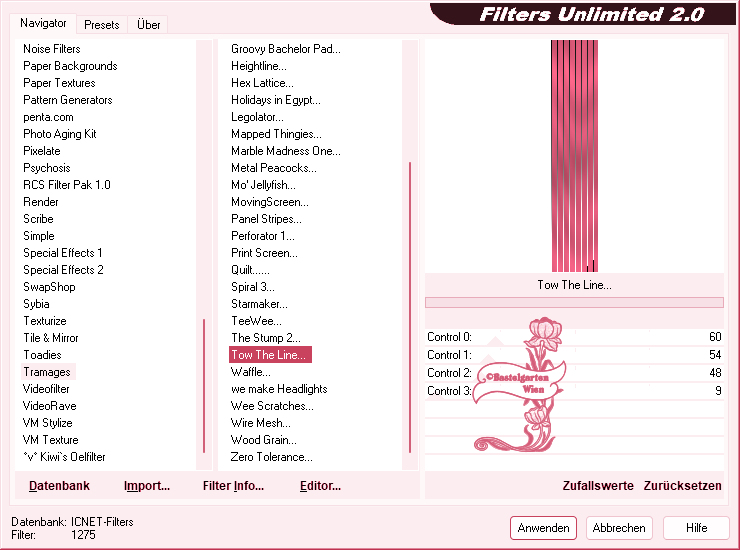Select Paper Backgrounds category
Screen dimensions: 740x550
pyautogui.click(x=70, y=66)
